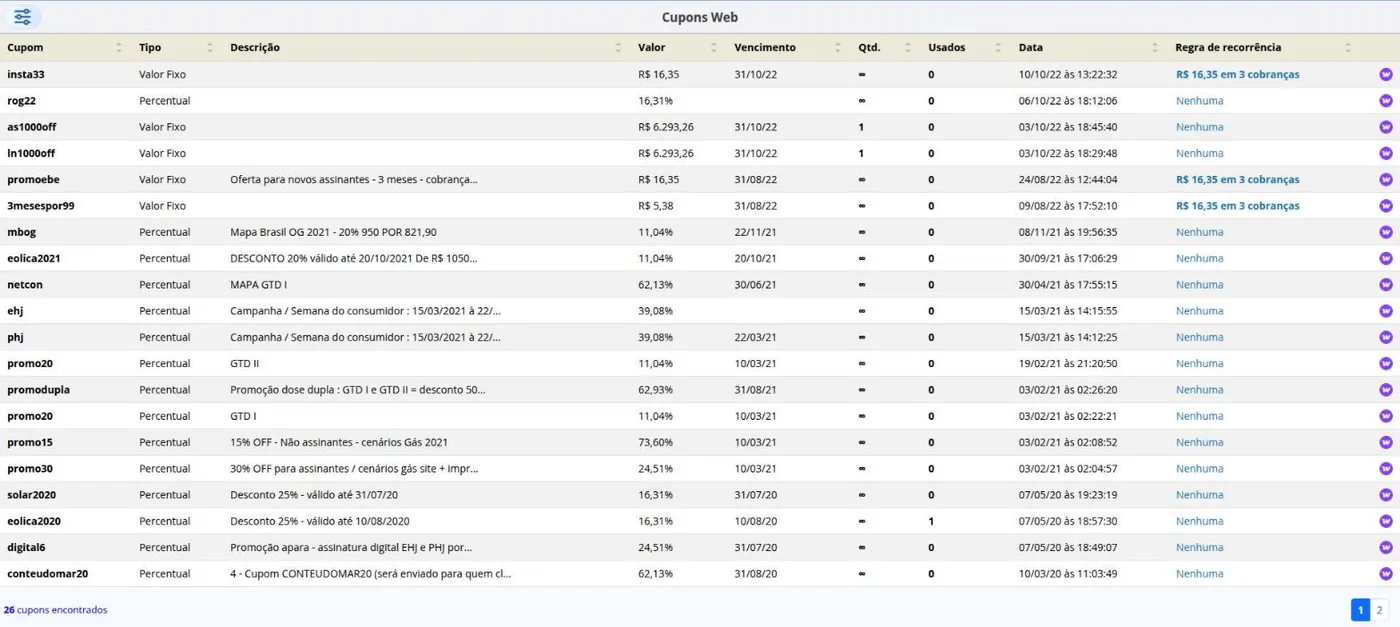1400x627 pixels.
Task: Select the insta33 coupon name
Action: (x=26, y=74)
